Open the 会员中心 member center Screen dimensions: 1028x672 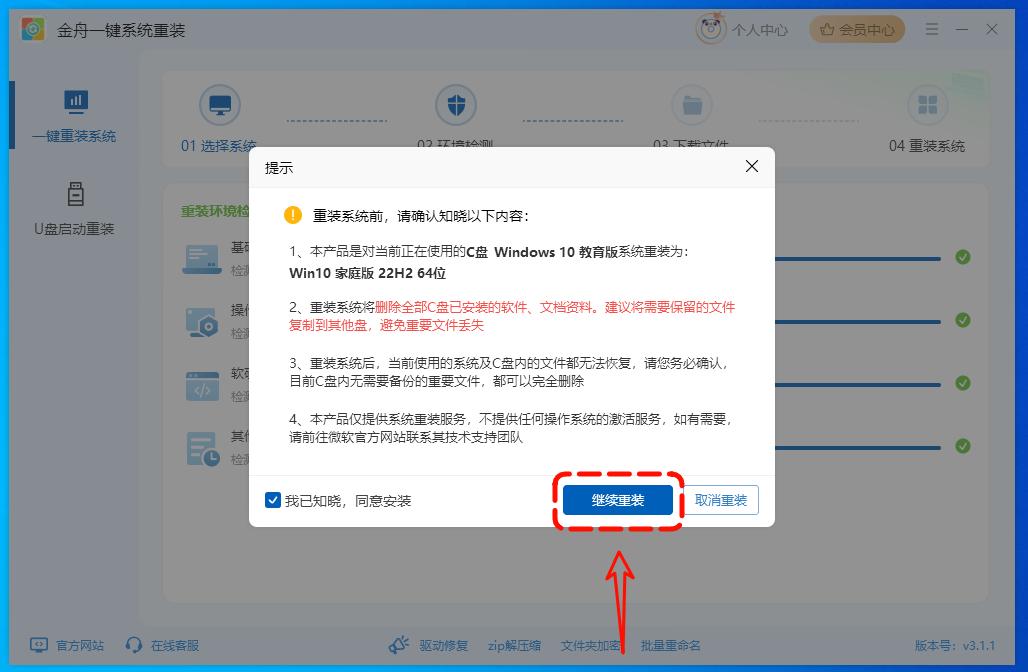[x=855, y=29]
